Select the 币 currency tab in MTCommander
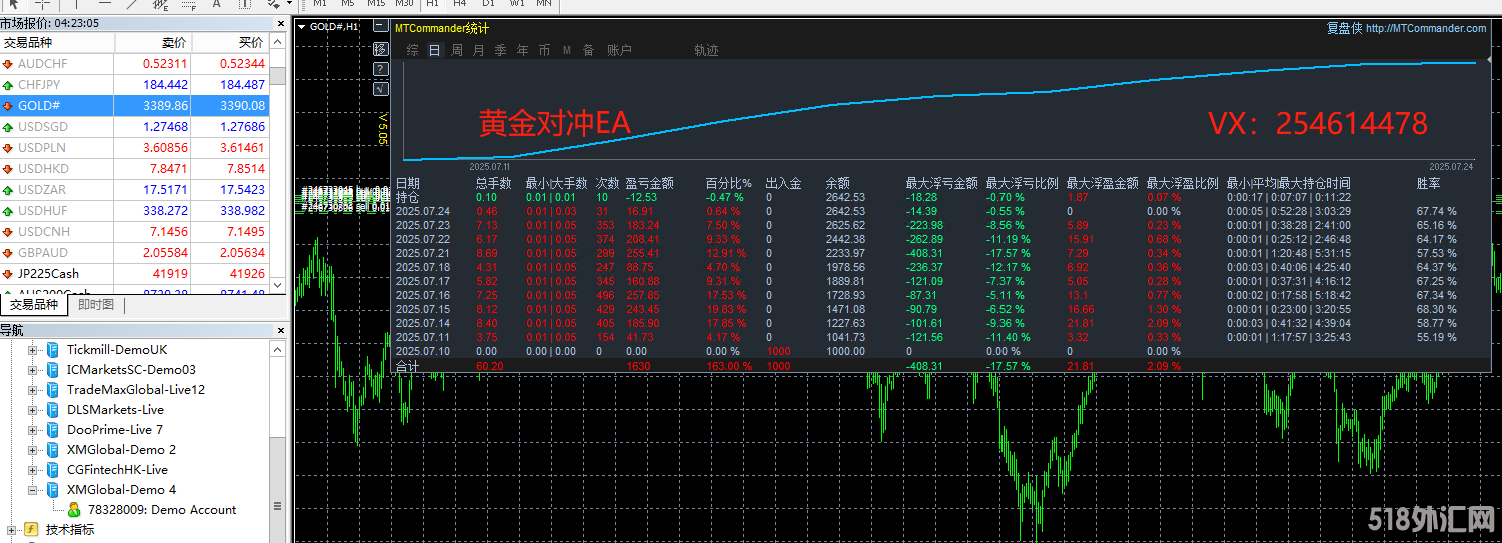This screenshot has height=543, width=1502. tap(544, 50)
